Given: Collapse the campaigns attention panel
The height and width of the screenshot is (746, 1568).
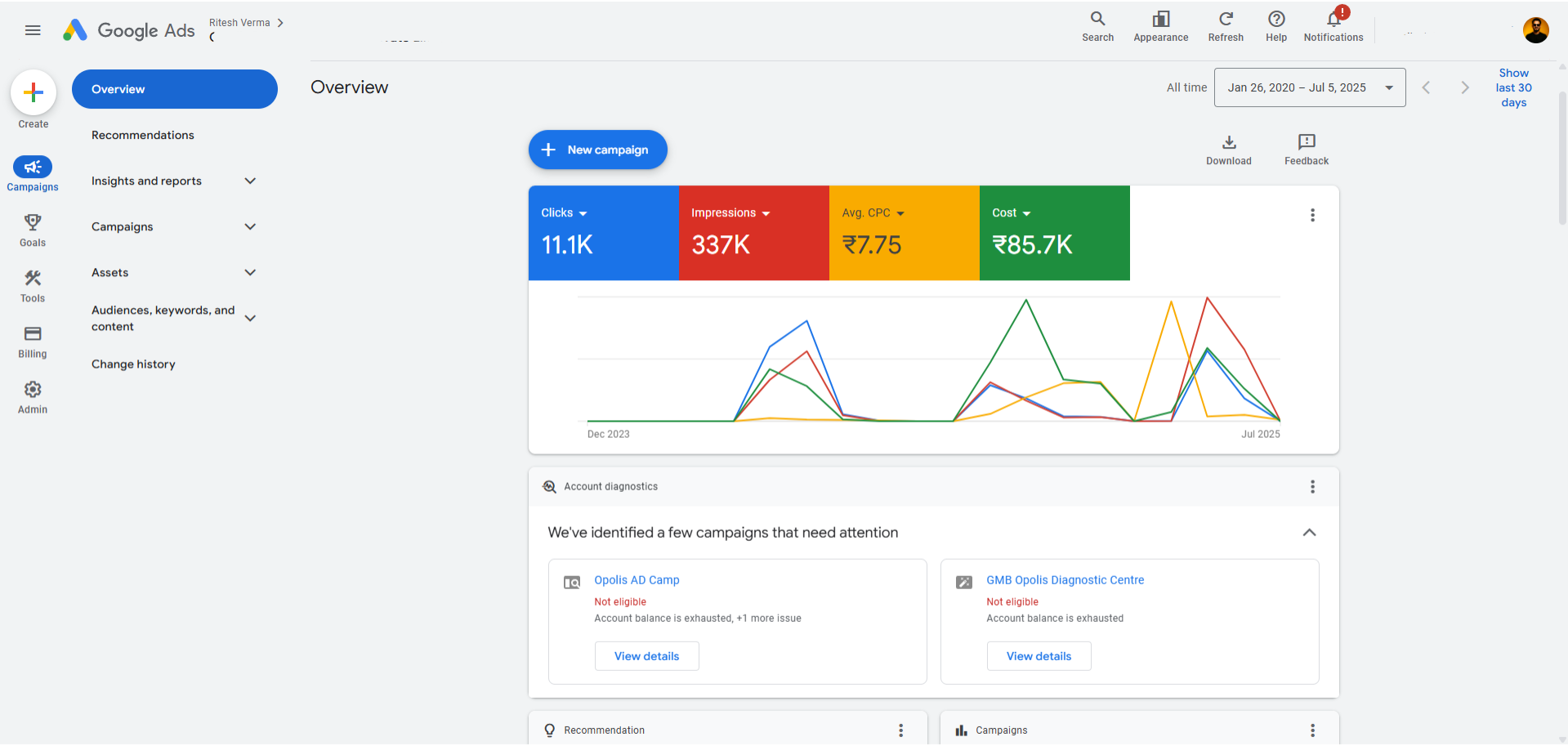Looking at the screenshot, I should point(1308,533).
